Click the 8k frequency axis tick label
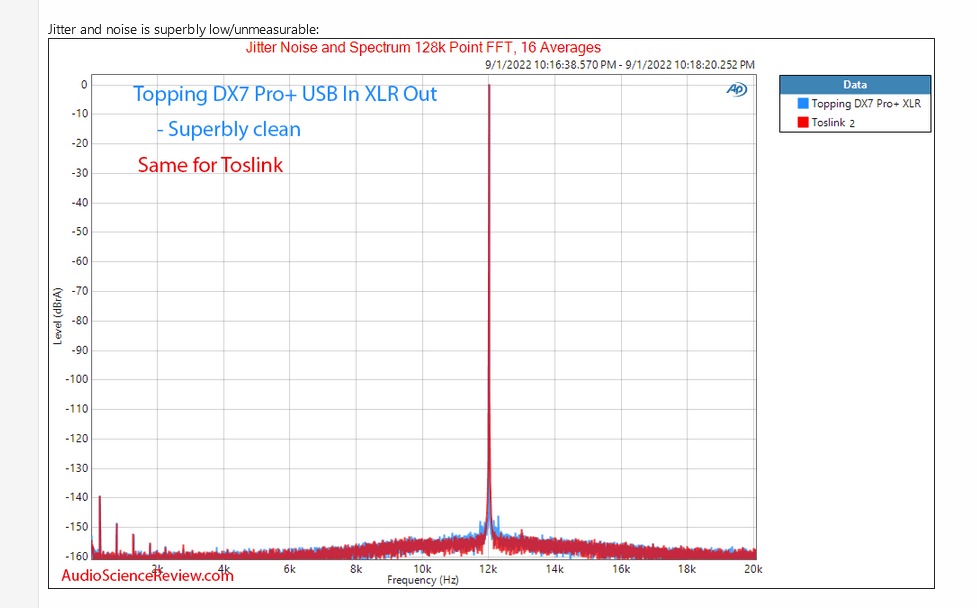The image size is (977, 608). click(x=356, y=569)
